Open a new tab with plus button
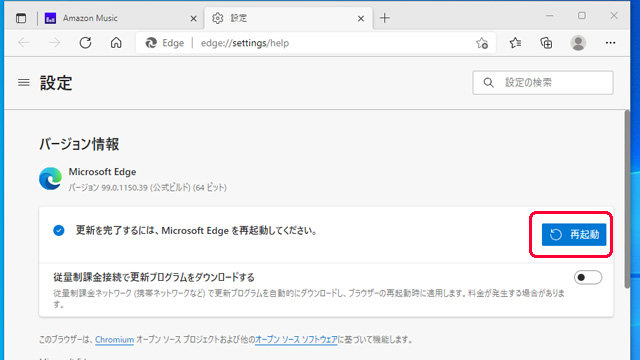Viewport: 640px width, 360px height. [x=384, y=18]
